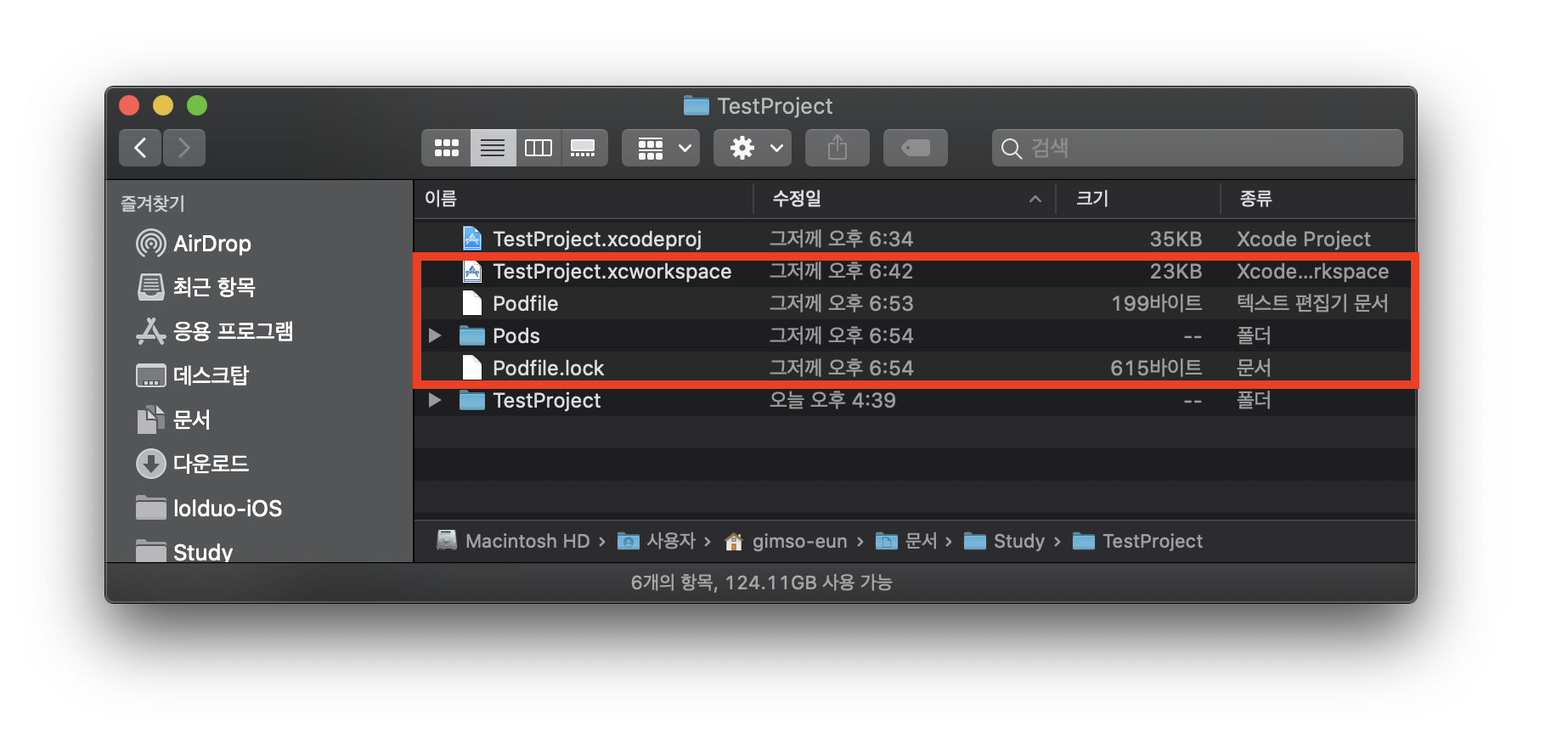
Task: Click the Podfile file name
Action: [525, 304]
